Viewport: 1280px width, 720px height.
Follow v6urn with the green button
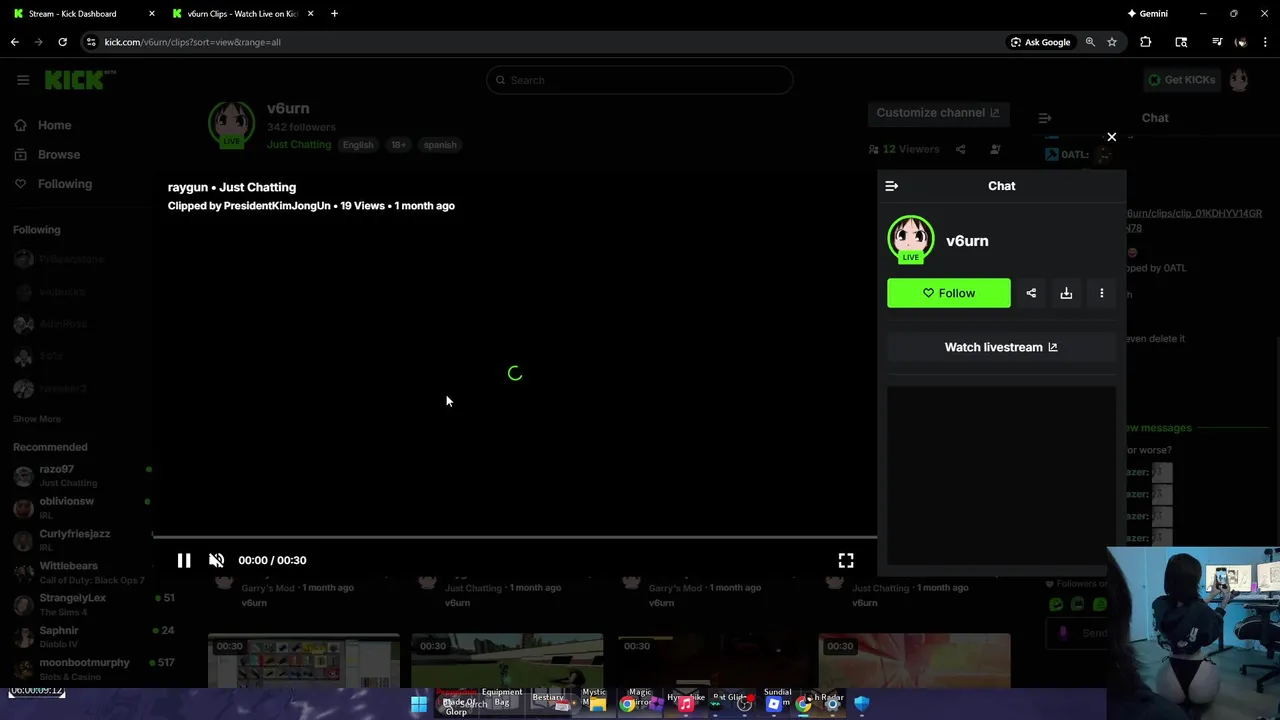[949, 293]
